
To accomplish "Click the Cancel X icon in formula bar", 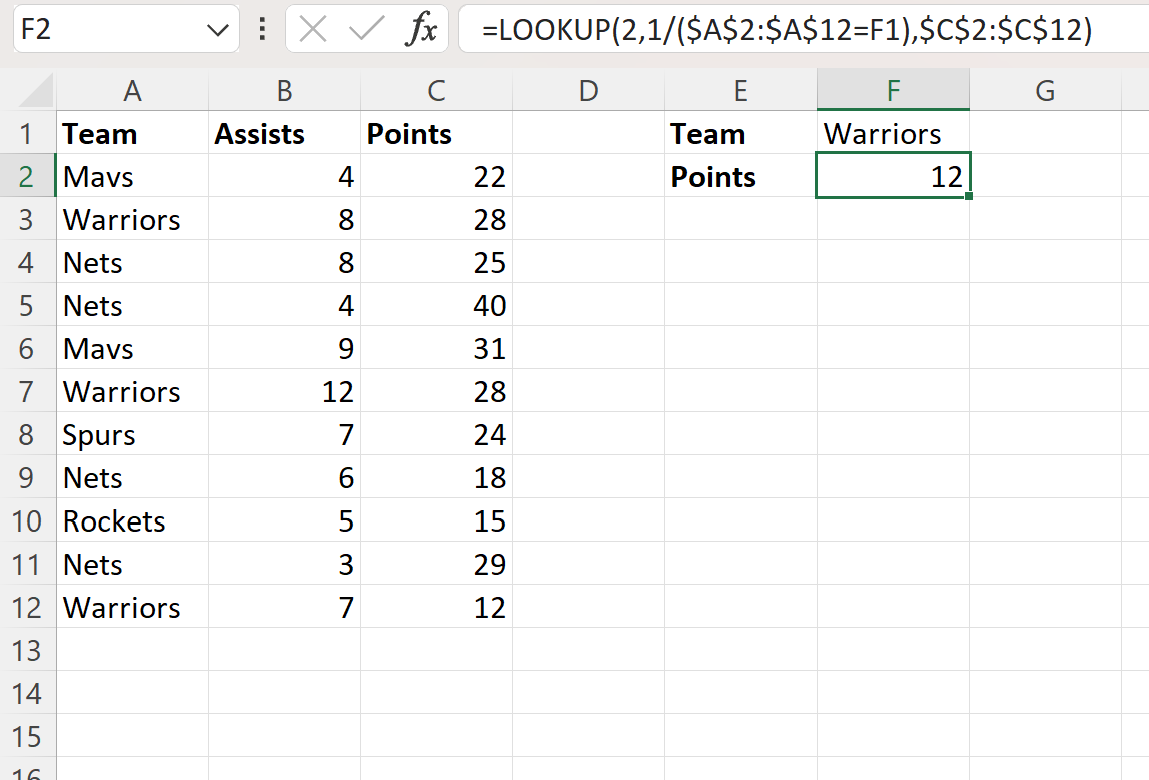I will pos(313,31).
